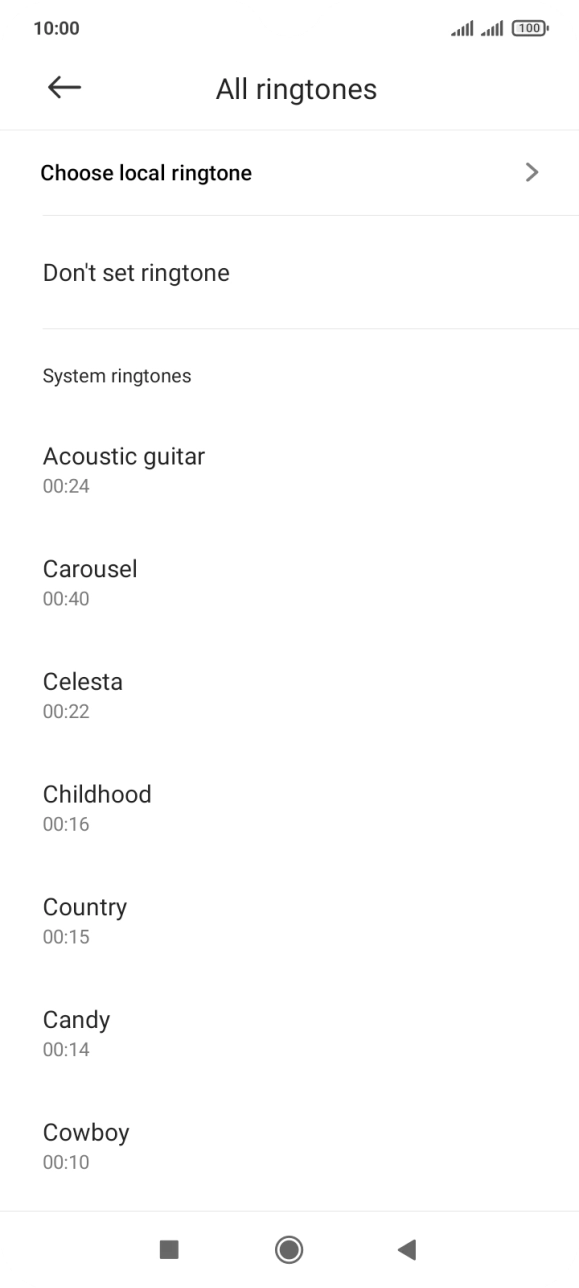Select the Cowboy ringtone

coord(86,1143)
